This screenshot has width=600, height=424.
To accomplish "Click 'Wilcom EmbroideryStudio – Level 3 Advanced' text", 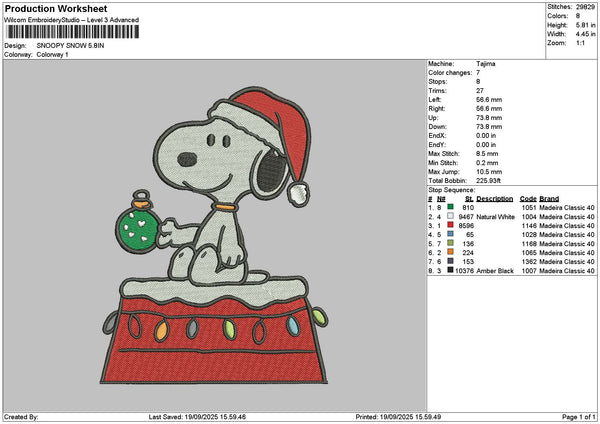I will pyautogui.click(x=72, y=20).
